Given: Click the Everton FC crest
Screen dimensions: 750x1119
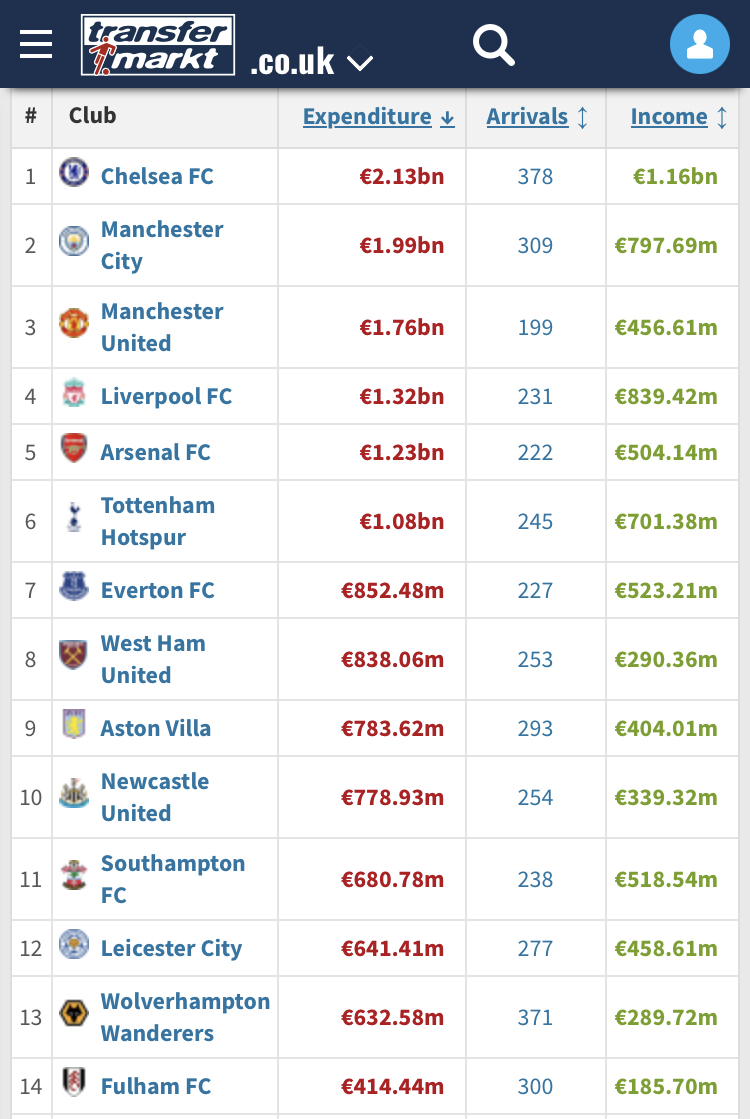Looking at the screenshot, I should 74,587.
